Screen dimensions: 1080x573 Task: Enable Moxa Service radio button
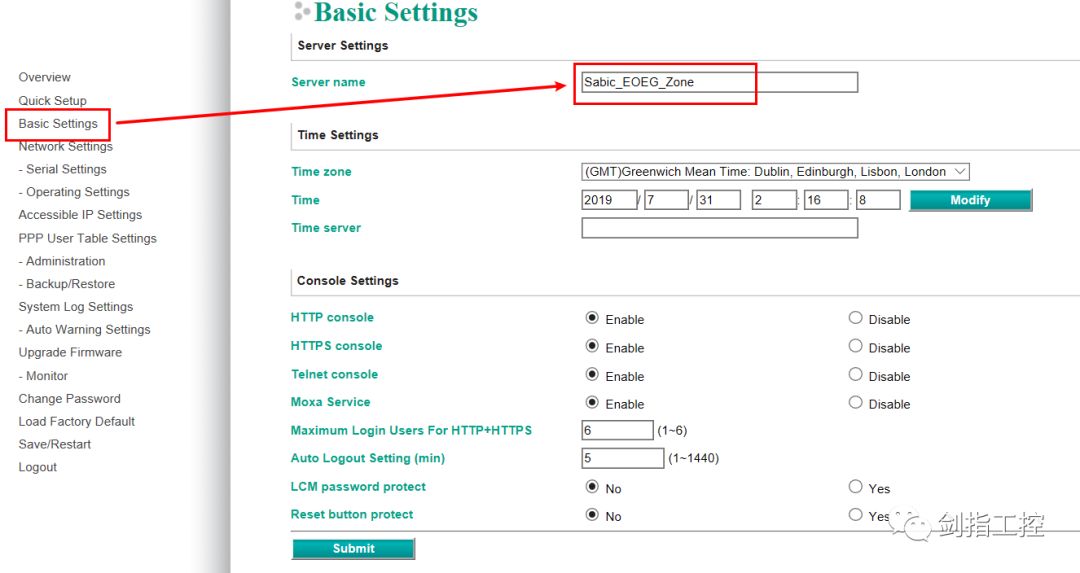coord(592,402)
